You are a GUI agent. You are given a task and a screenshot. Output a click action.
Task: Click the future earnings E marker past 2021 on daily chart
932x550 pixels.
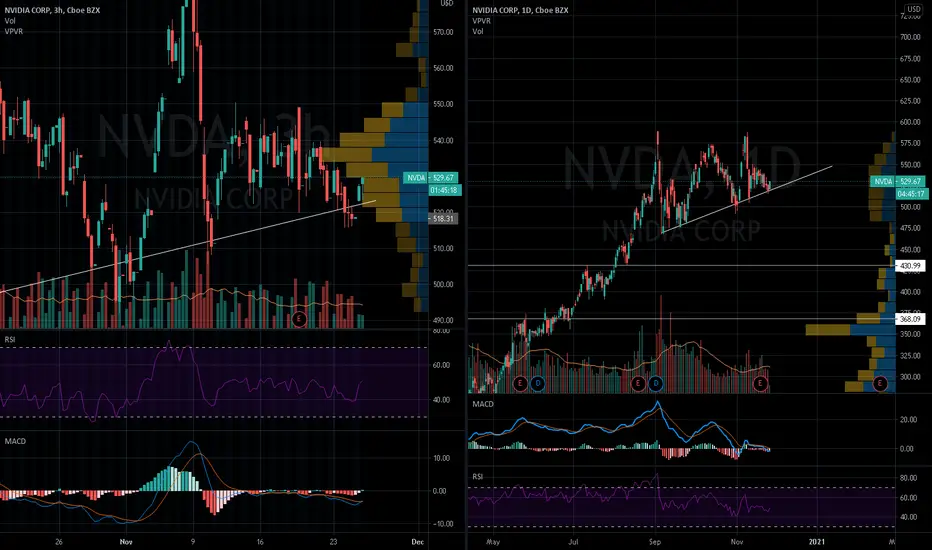coord(880,384)
